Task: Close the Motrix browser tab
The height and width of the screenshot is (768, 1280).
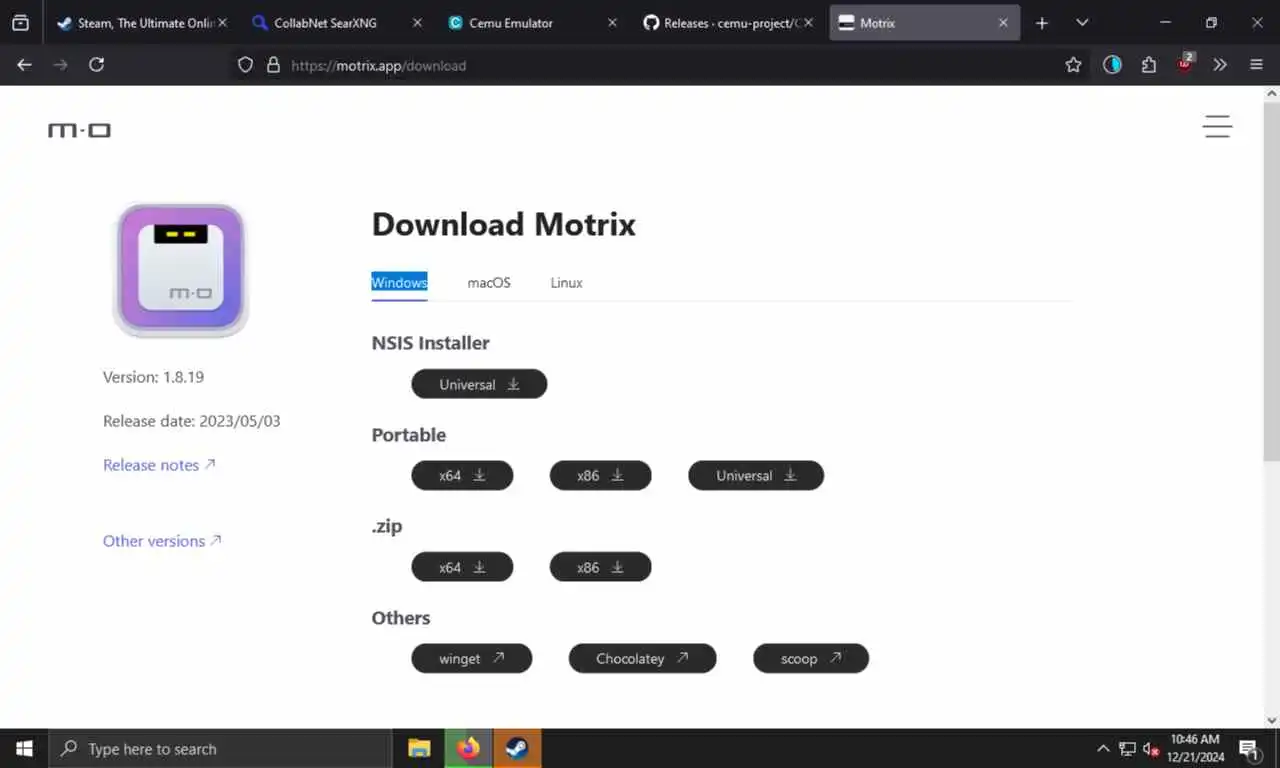Action: 1003,23
